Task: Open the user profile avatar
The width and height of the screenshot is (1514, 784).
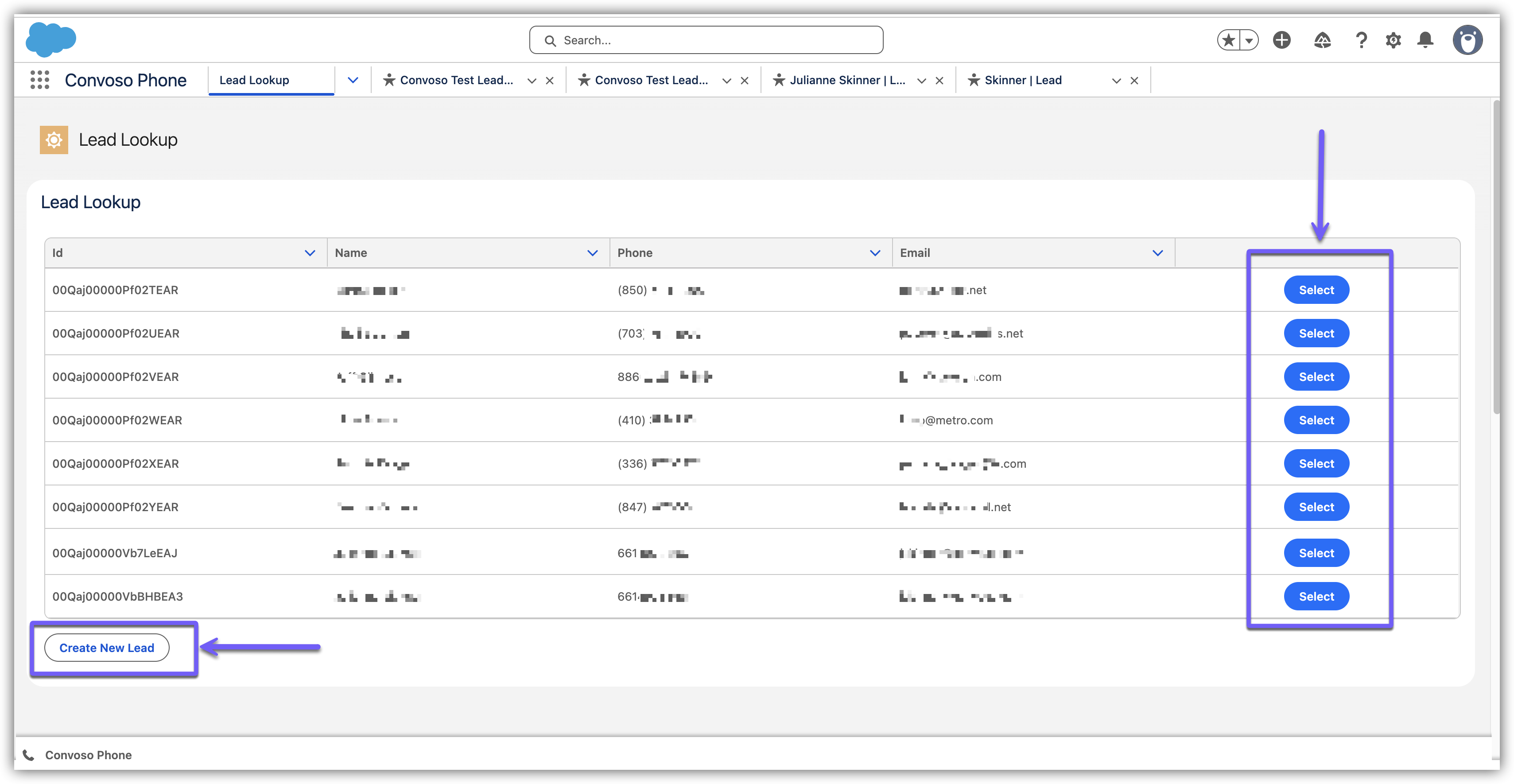Action: 1467,40
